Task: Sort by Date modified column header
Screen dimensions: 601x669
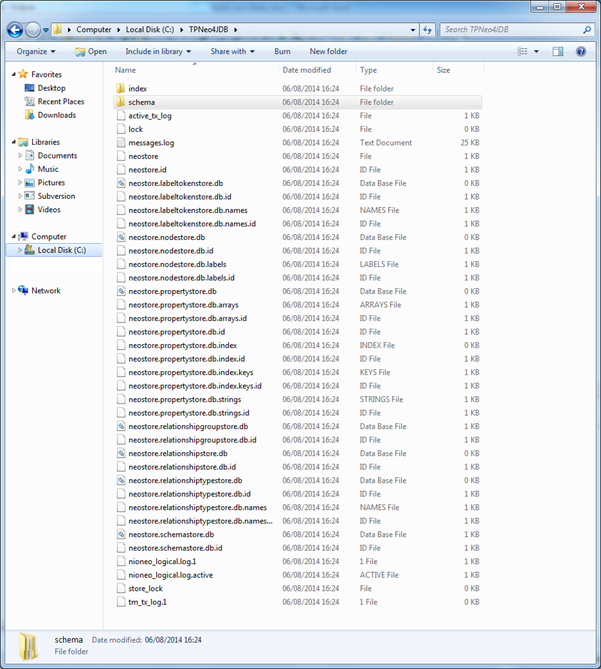Action: 307,70
